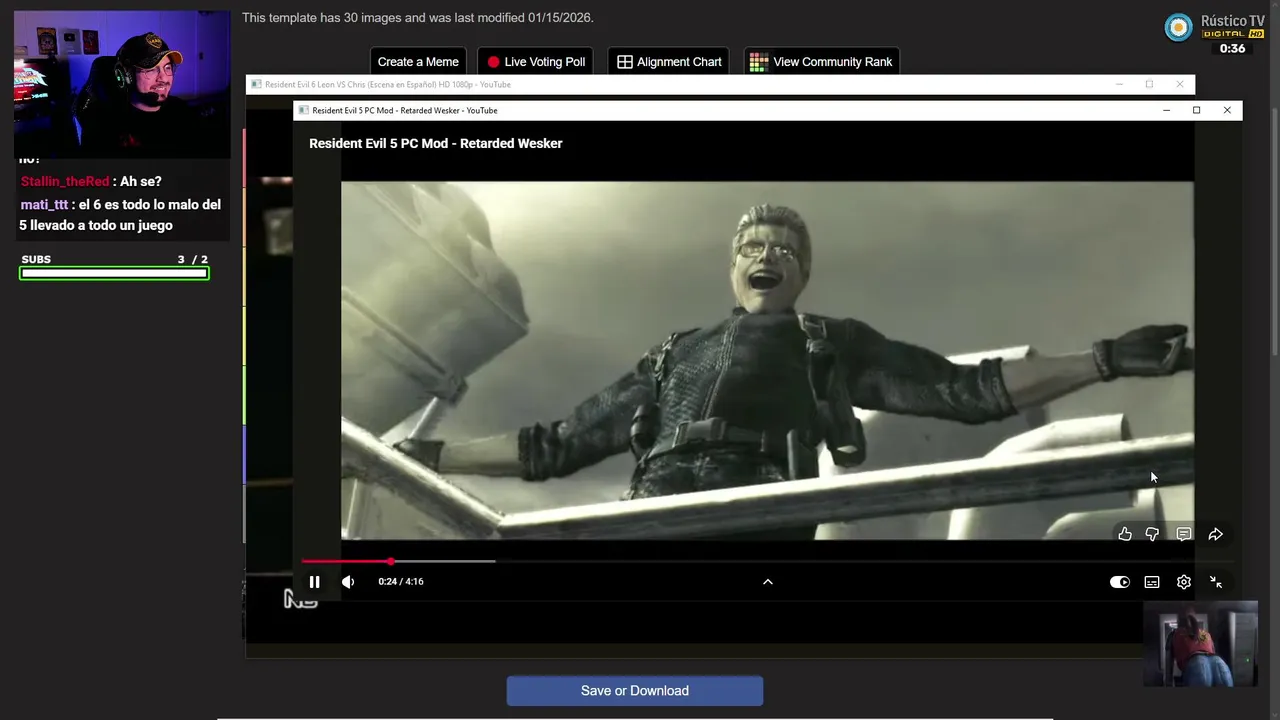The image size is (1280, 720).
Task: Mute the video with the speaker icon
Action: point(348,582)
